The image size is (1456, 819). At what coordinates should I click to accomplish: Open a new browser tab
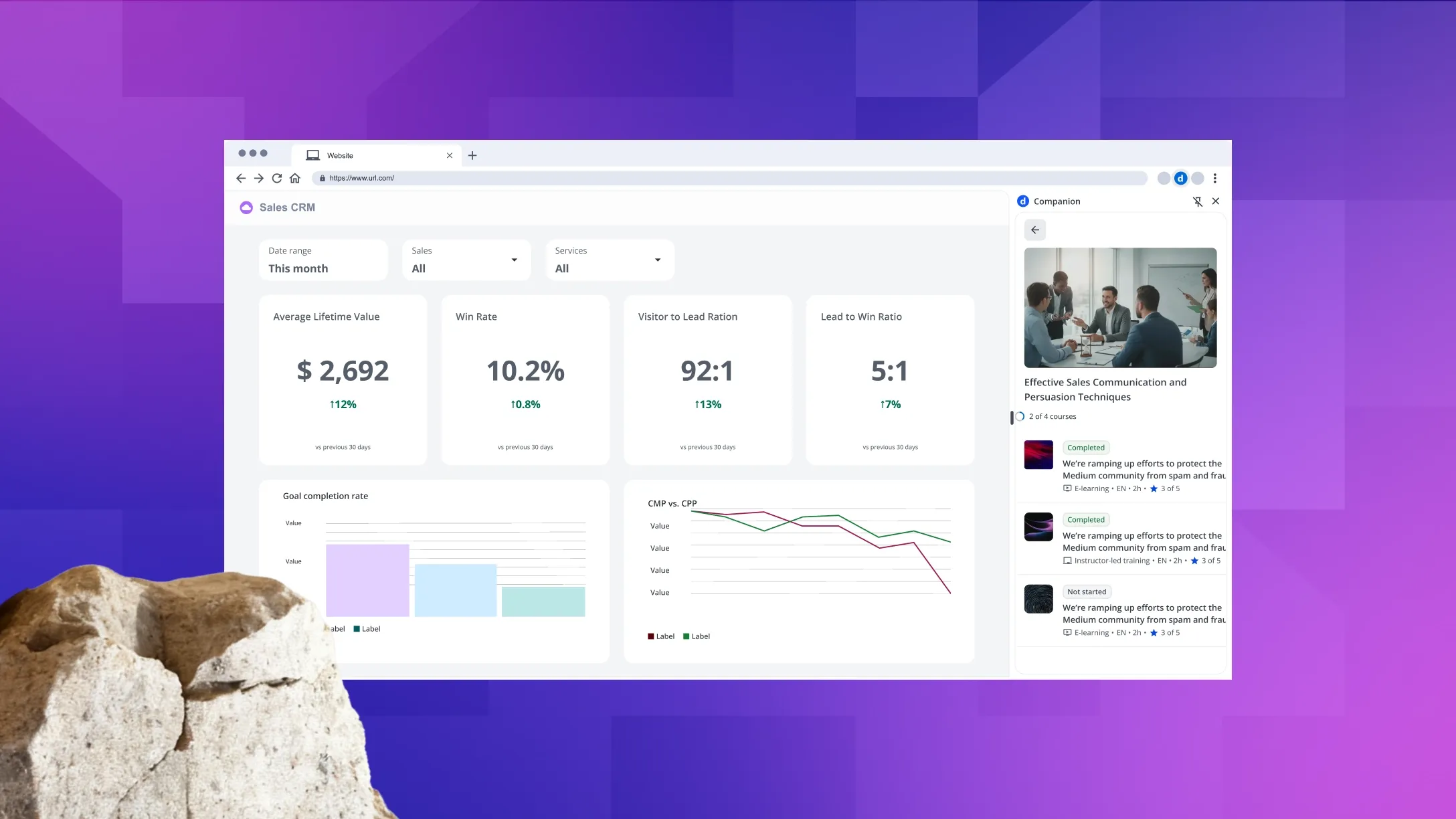472,155
